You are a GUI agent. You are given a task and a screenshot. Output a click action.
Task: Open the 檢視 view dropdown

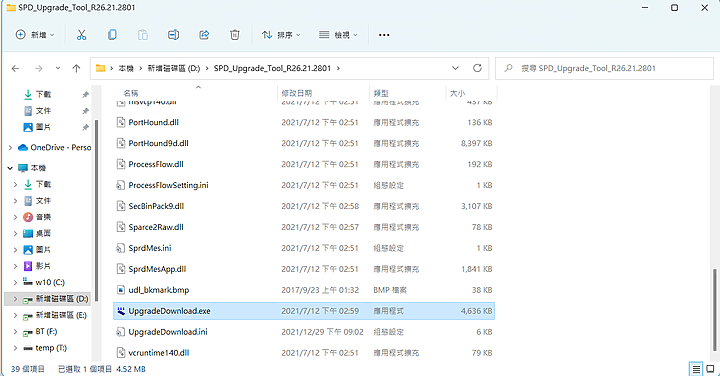[x=338, y=35]
